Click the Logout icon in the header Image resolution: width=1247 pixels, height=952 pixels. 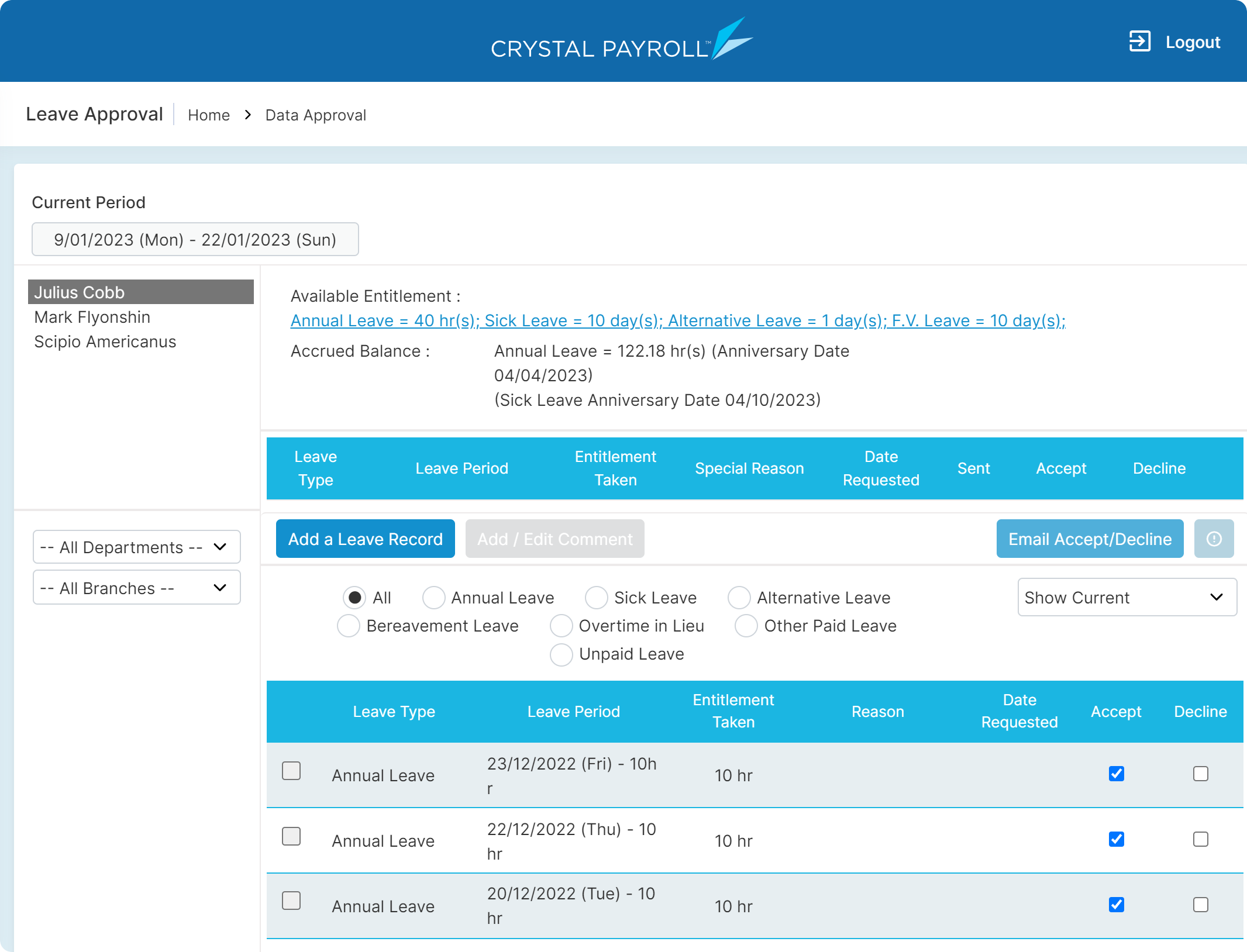(x=1139, y=41)
